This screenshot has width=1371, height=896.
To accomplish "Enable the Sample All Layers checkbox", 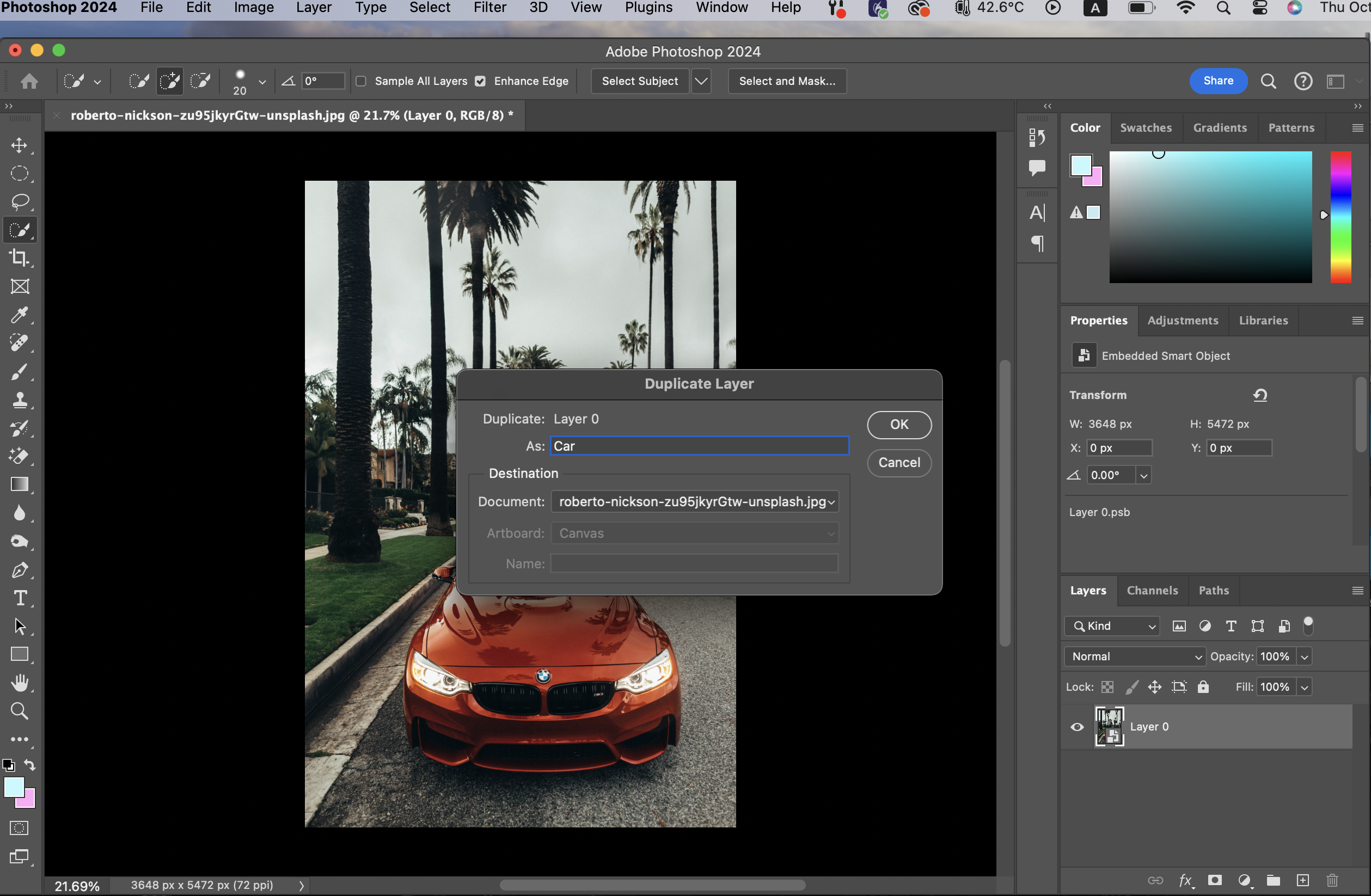I will pos(361,81).
